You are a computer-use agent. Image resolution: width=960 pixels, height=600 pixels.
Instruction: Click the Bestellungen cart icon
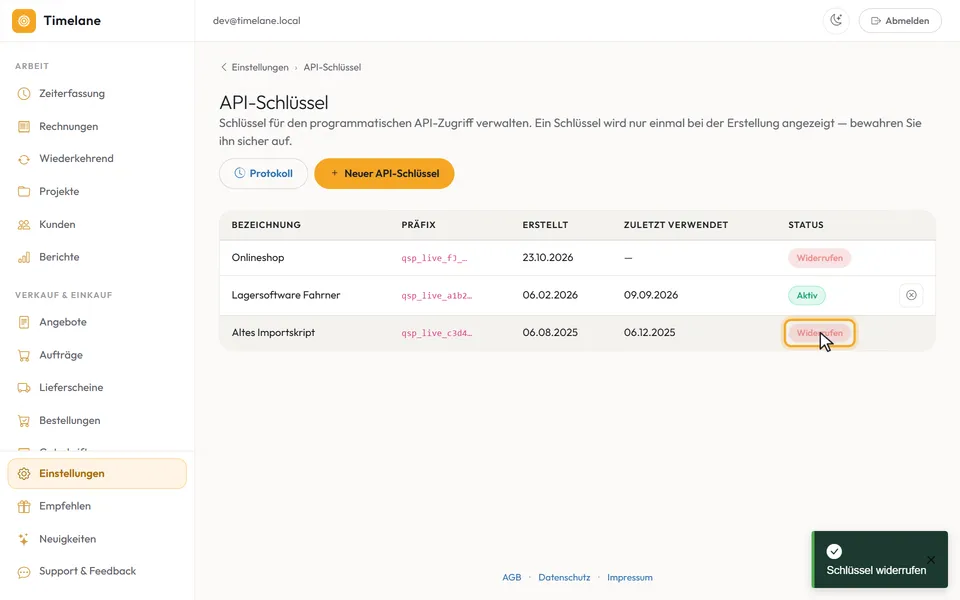pos(24,421)
